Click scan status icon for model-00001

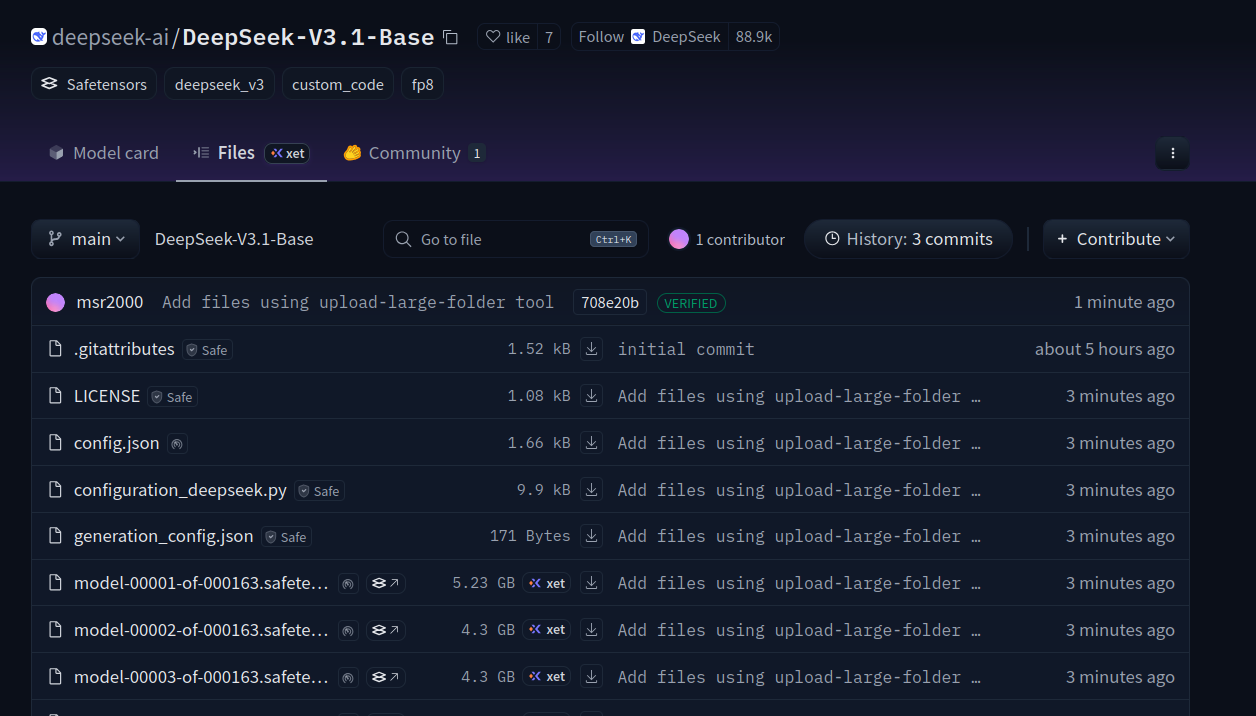click(348, 583)
